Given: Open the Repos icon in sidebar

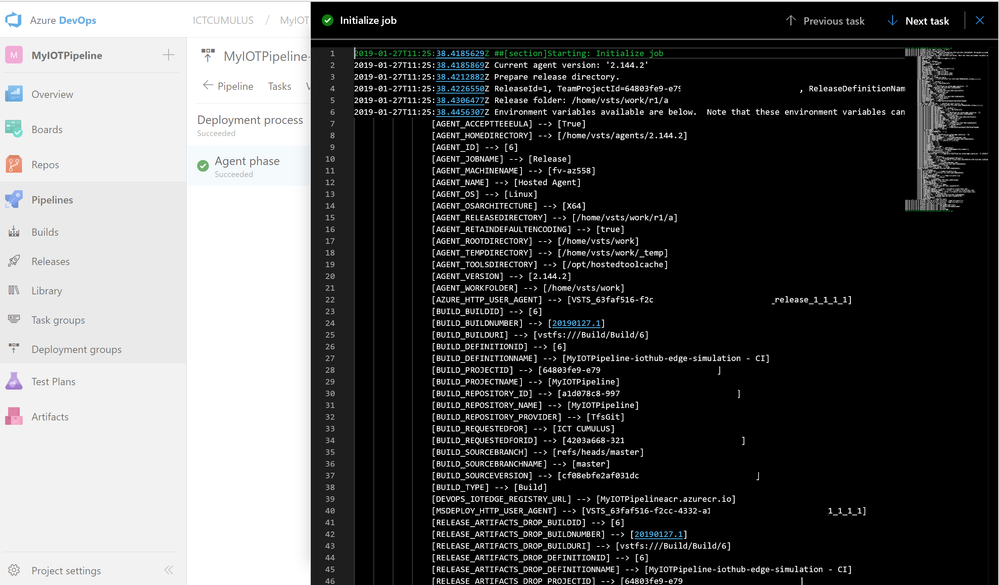Looking at the screenshot, I should 14,164.
